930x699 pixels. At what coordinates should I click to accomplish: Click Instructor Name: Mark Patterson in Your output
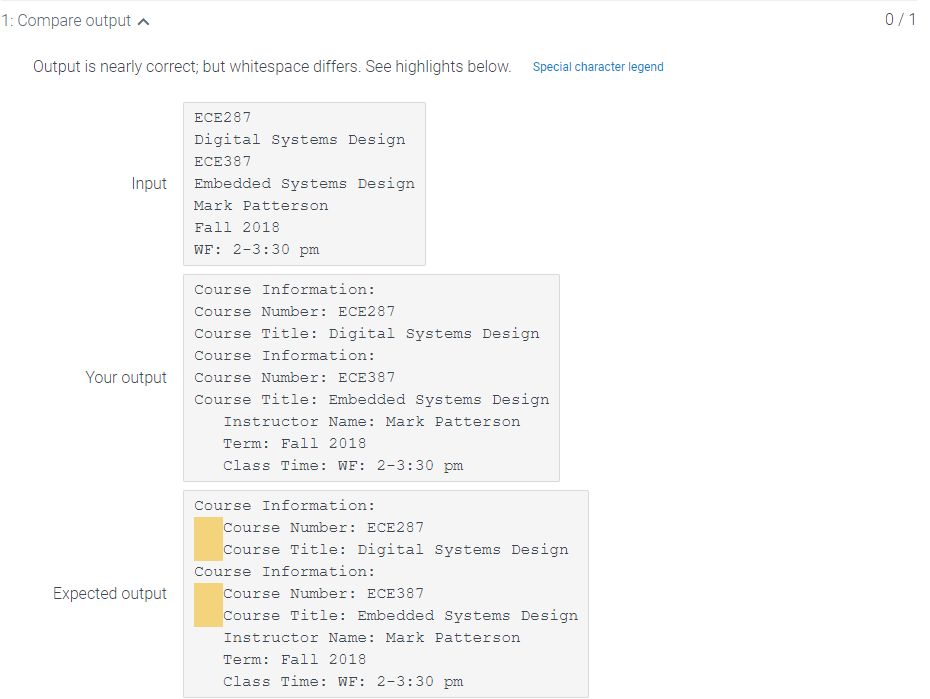pyautogui.click(x=371, y=421)
